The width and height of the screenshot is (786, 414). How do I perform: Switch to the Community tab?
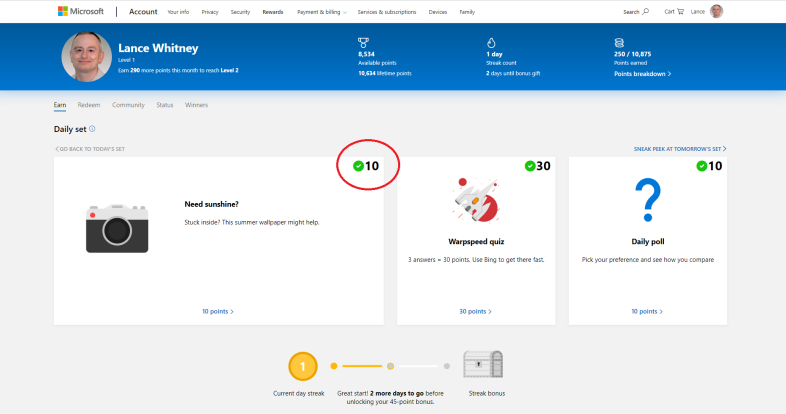pyautogui.click(x=128, y=105)
